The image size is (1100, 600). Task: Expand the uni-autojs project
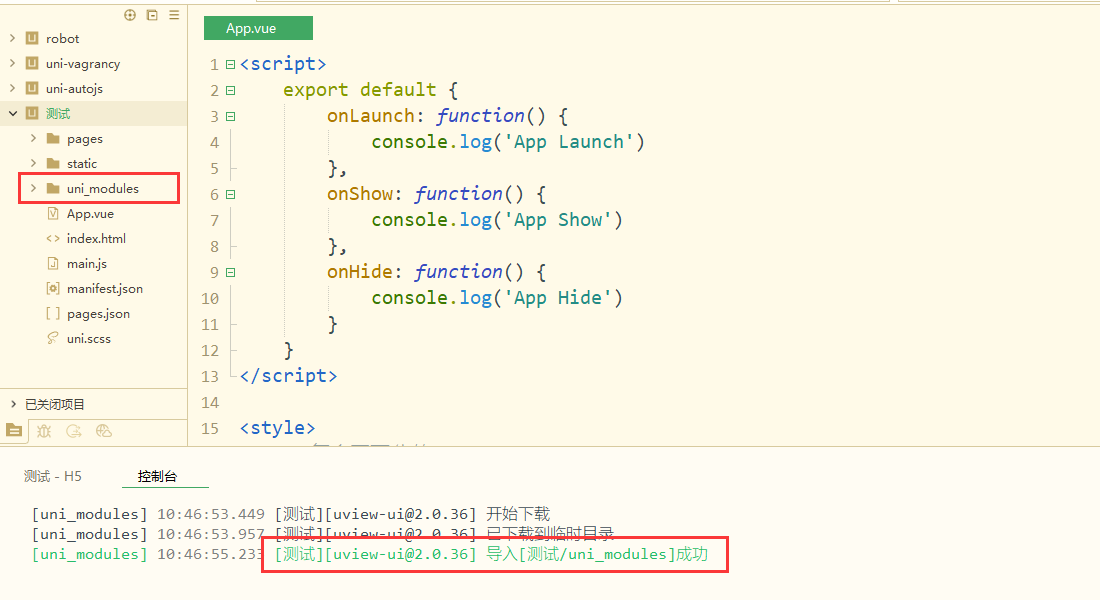tap(13, 88)
